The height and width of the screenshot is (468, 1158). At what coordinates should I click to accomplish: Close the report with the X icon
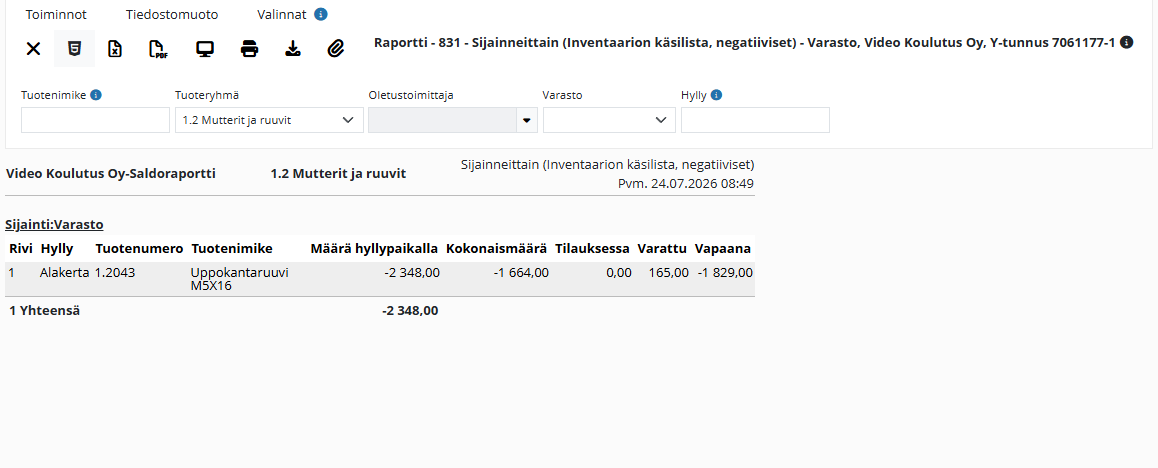tap(33, 49)
